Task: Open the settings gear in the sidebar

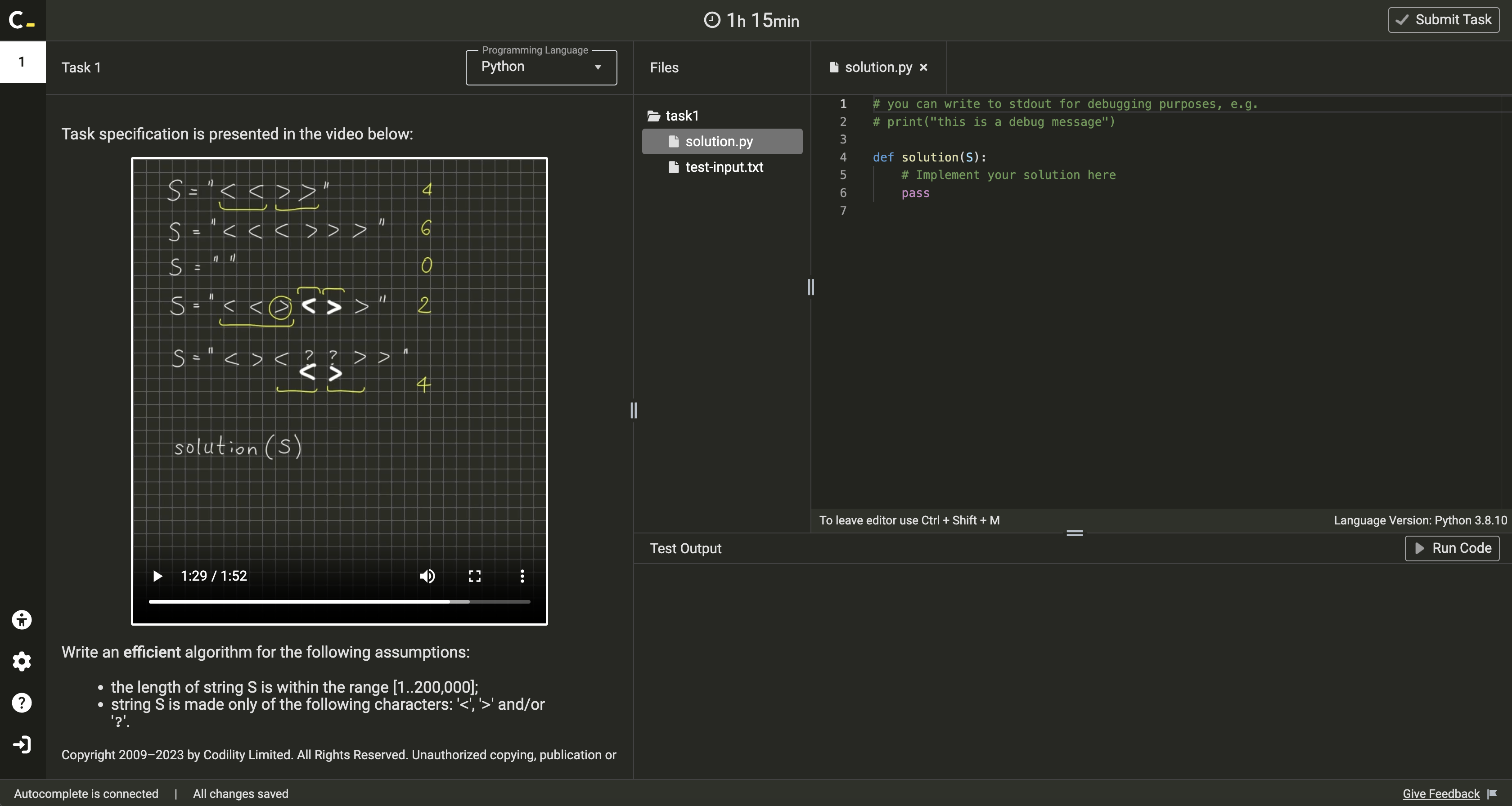Action: 21,661
